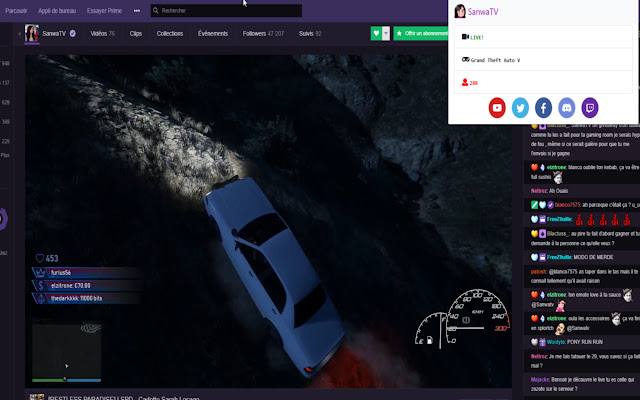Image resolution: width=640 pixels, height=400 pixels.
Task: Click Essayer Prime link
Action: tap(104, 11)
